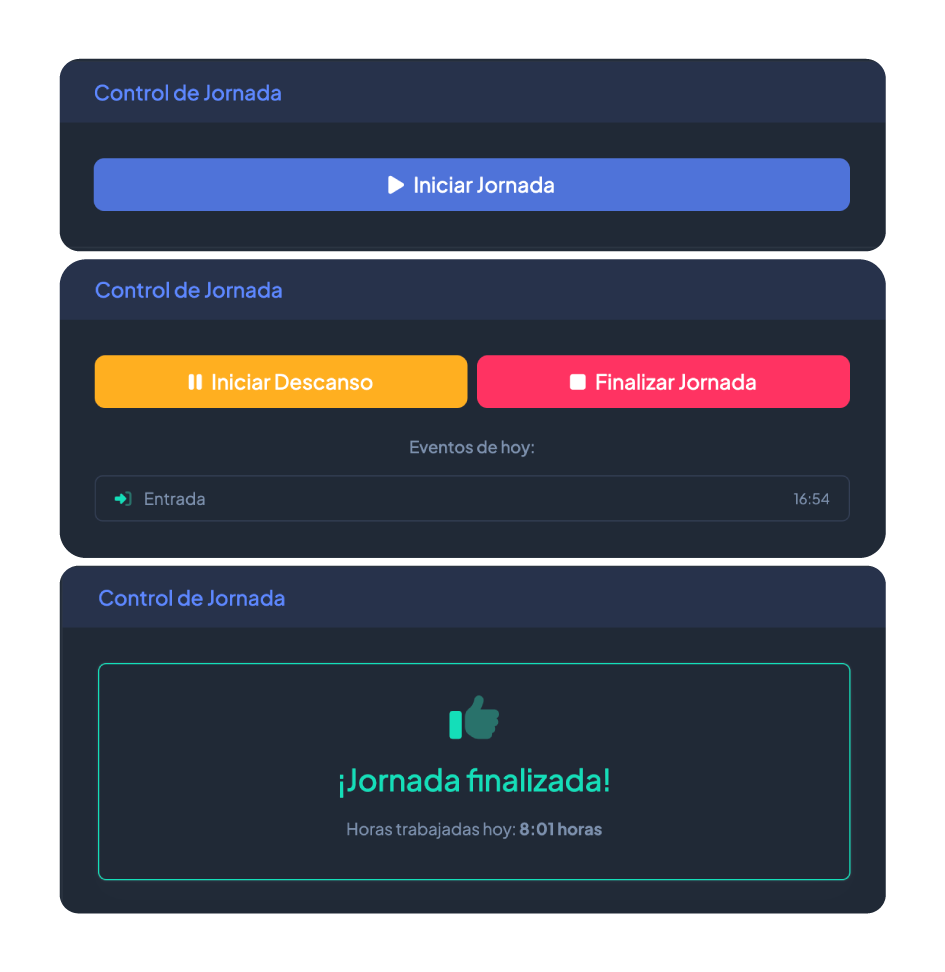Click the Horas trabajadas hoy text
The height and width of the screenshot is (972, 945).
[431, 829]
